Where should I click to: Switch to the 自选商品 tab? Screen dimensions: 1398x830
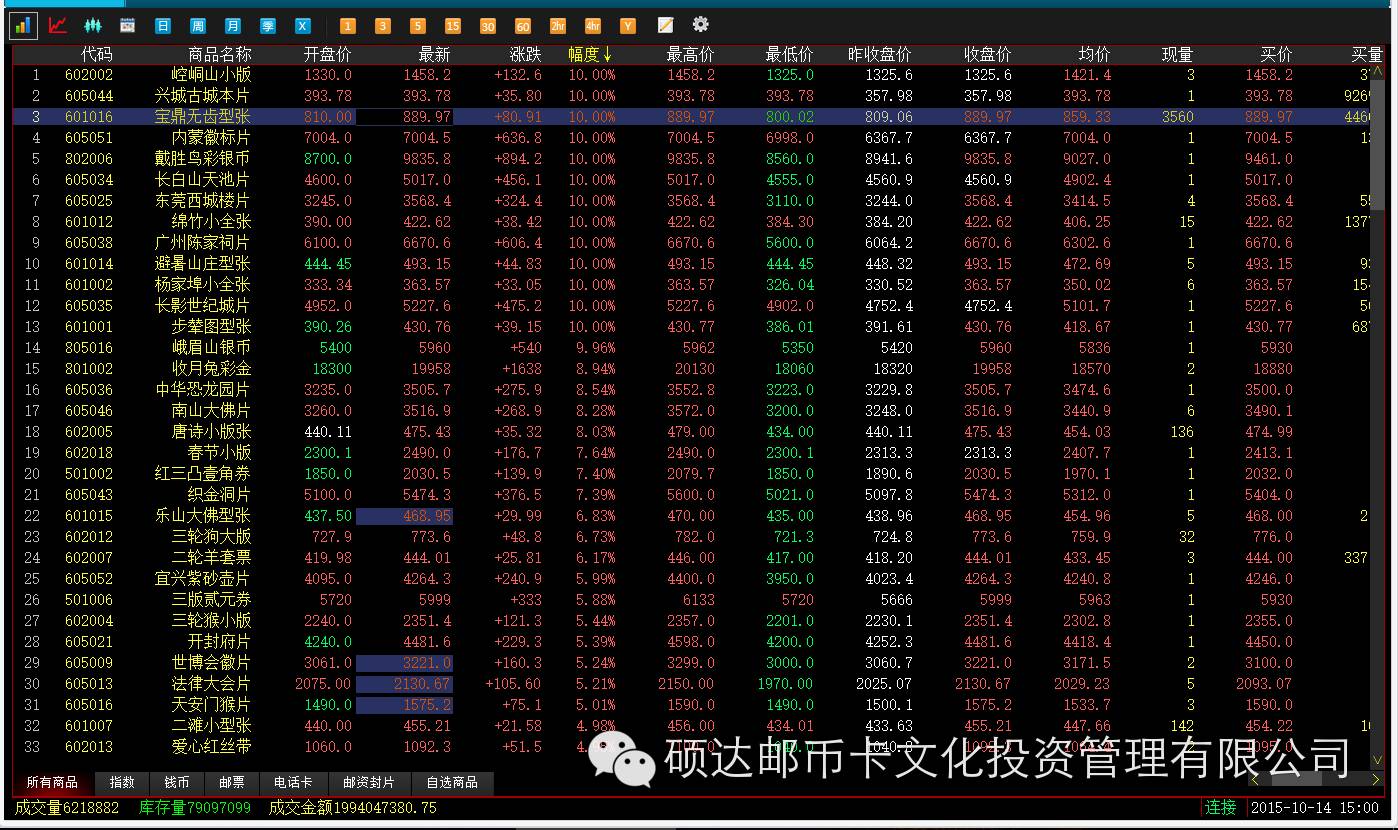tap(452, 783)
